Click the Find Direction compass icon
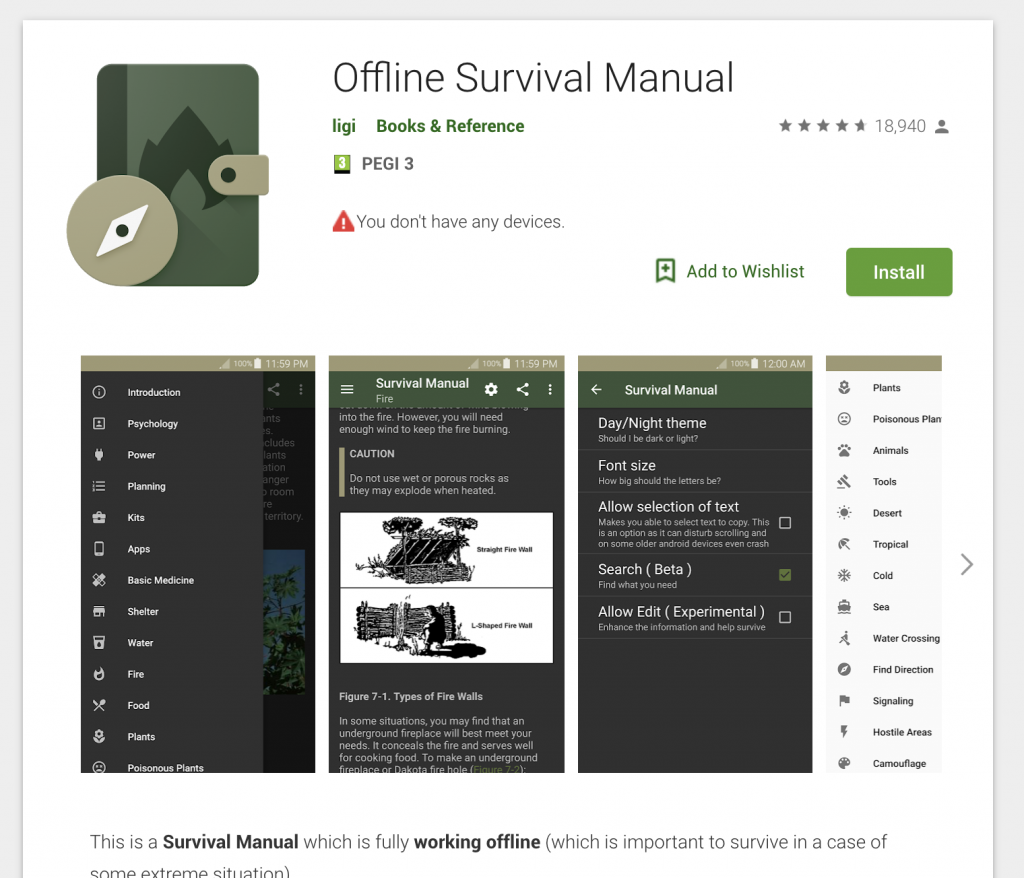1024x878 pixels. pyautogui.click(x=844, y=670)
